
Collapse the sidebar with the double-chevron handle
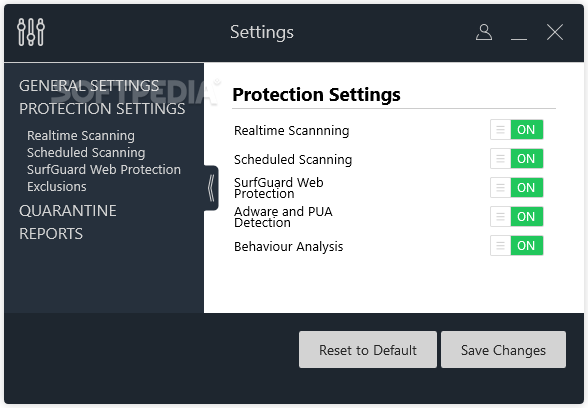click(211, 188)
